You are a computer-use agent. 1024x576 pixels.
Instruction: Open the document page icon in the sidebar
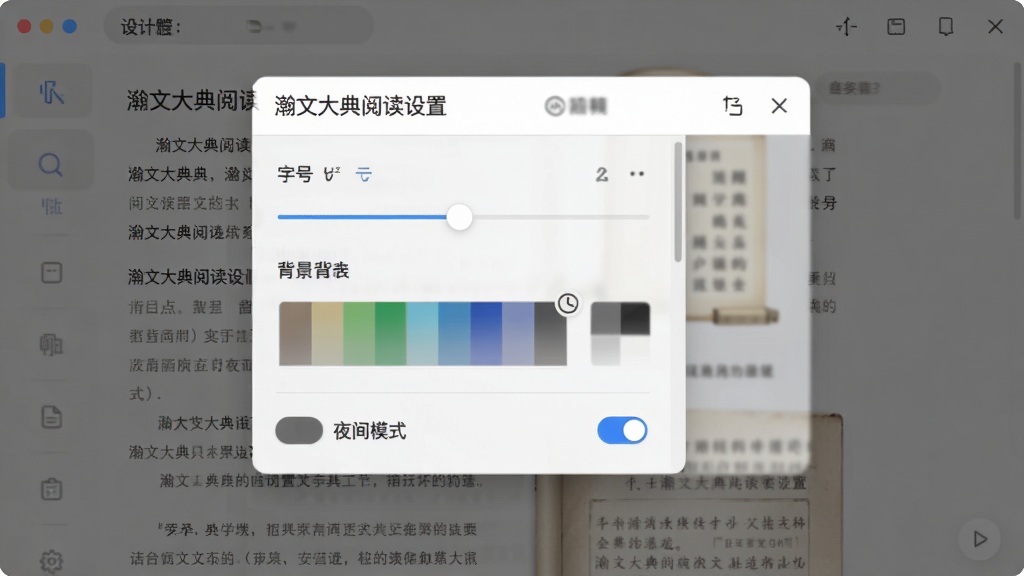tap(52, 417)
